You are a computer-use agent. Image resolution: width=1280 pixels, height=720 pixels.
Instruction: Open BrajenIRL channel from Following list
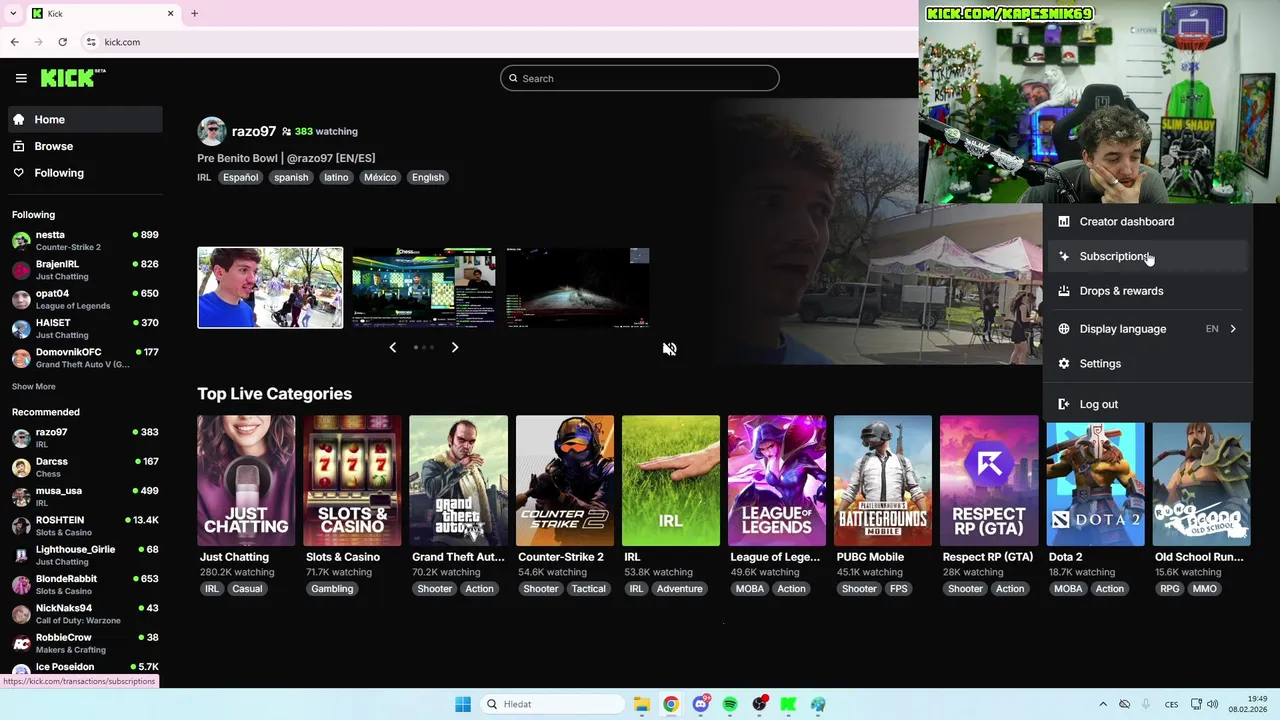click(85, 270)
